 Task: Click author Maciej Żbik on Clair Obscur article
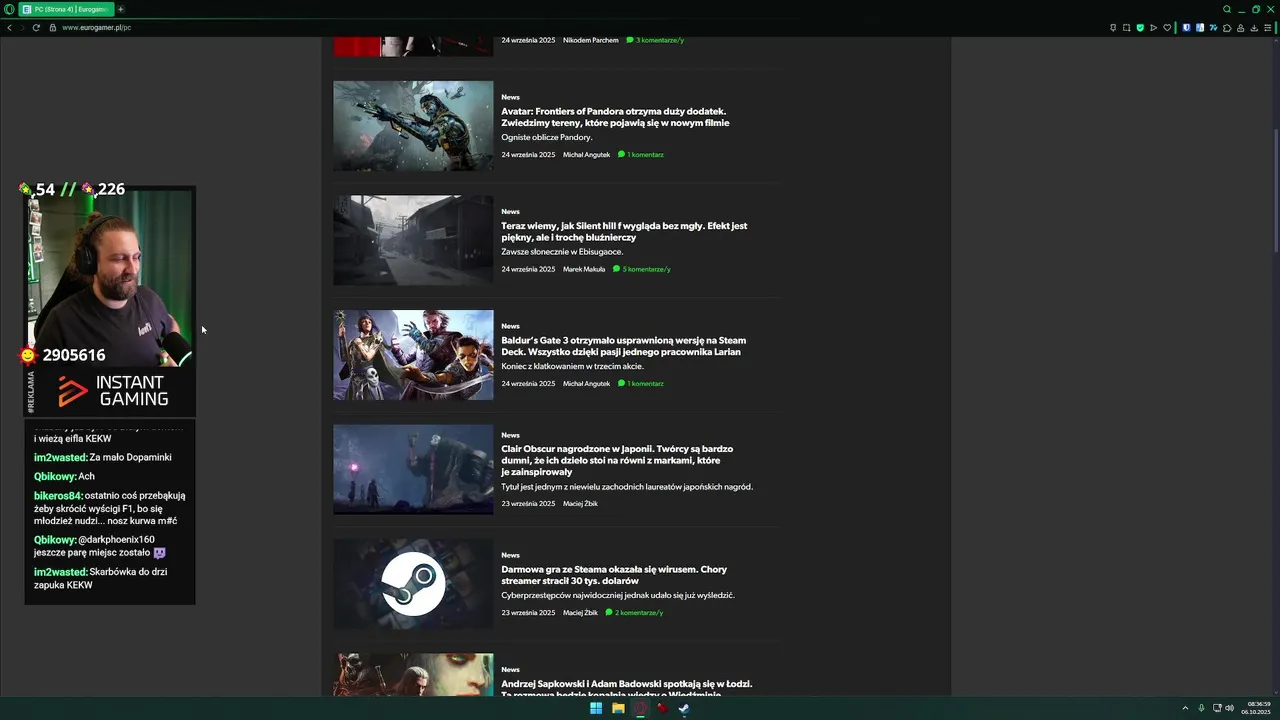pyautogui.click(x=580, y=504)
